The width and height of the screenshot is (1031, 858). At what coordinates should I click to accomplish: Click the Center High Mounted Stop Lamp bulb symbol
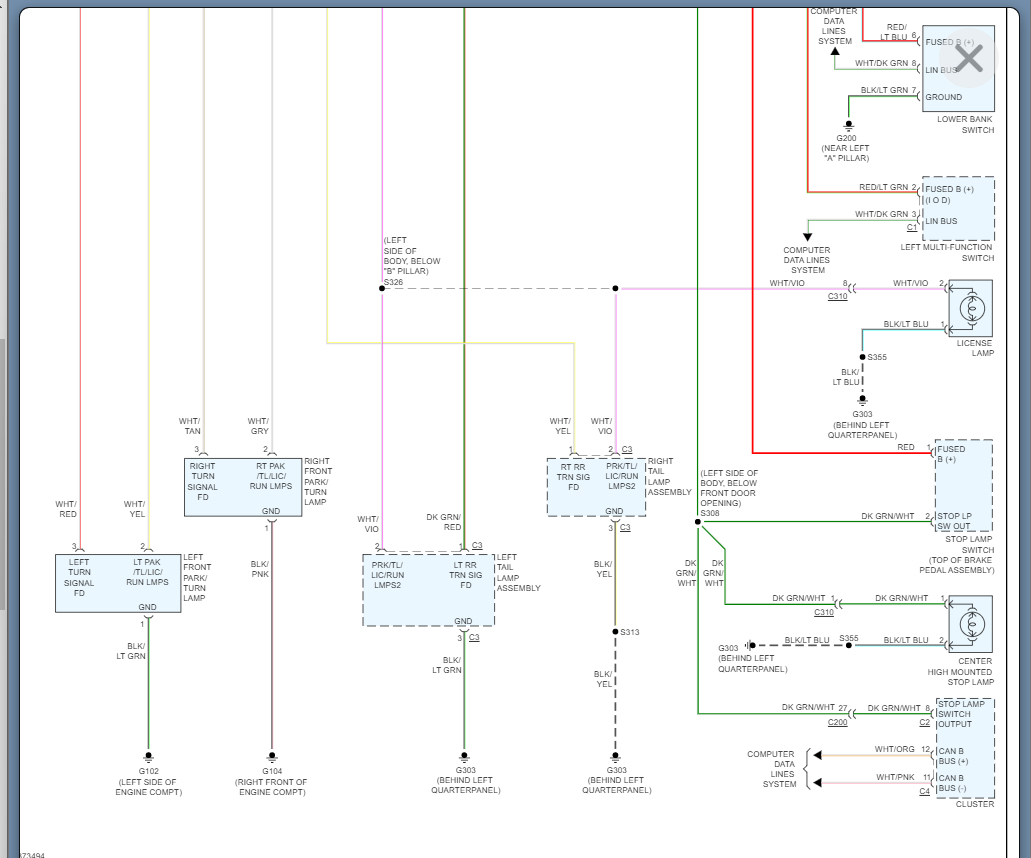pos(971,623)
